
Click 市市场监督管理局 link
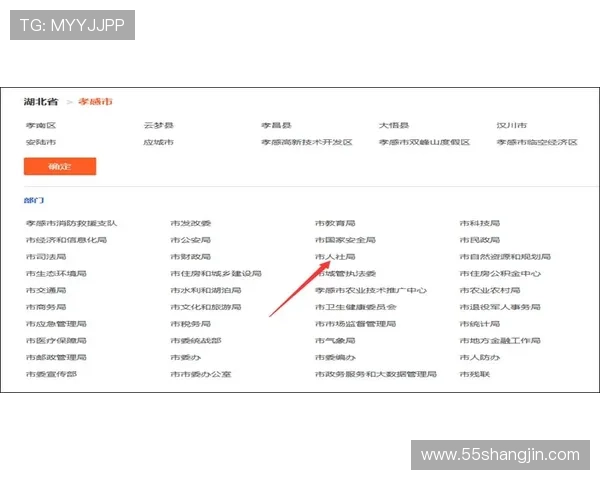tap(355, 324)
